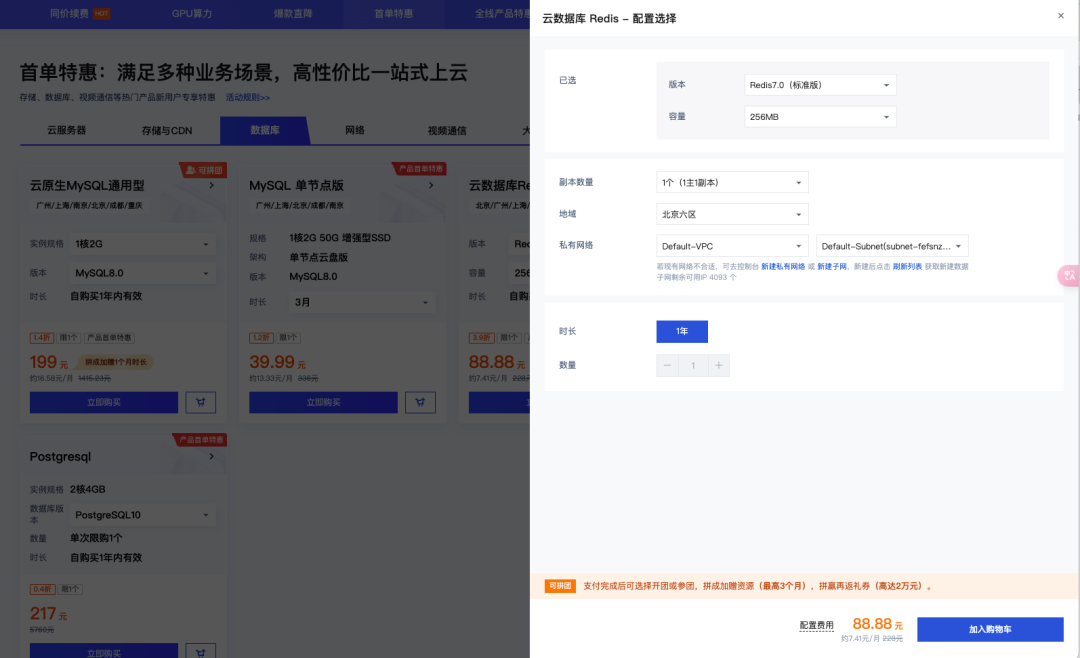This screenshot has height=658, width=1080.
Task: Click the 产品首单特惠 ribbon on MySQL 单节点版
Action: pyautogui.click(x=419, y=169)
